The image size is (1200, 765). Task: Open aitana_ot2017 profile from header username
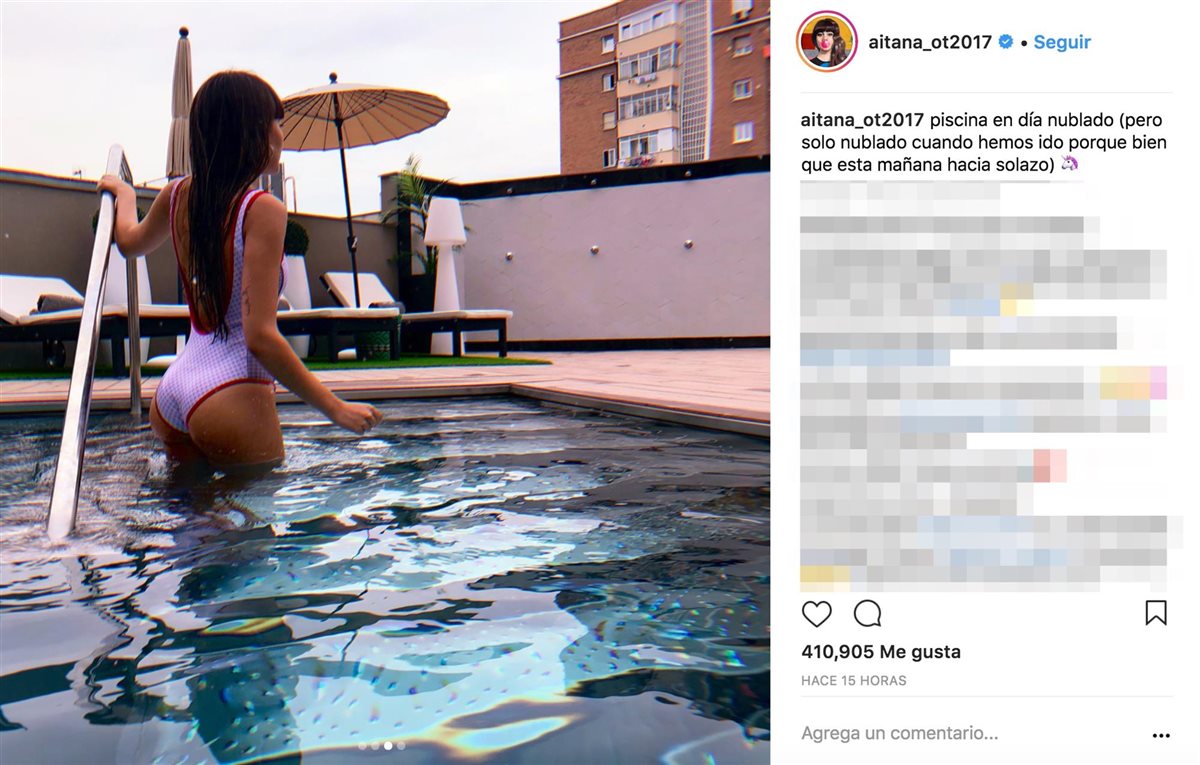(x=930, y=42)
